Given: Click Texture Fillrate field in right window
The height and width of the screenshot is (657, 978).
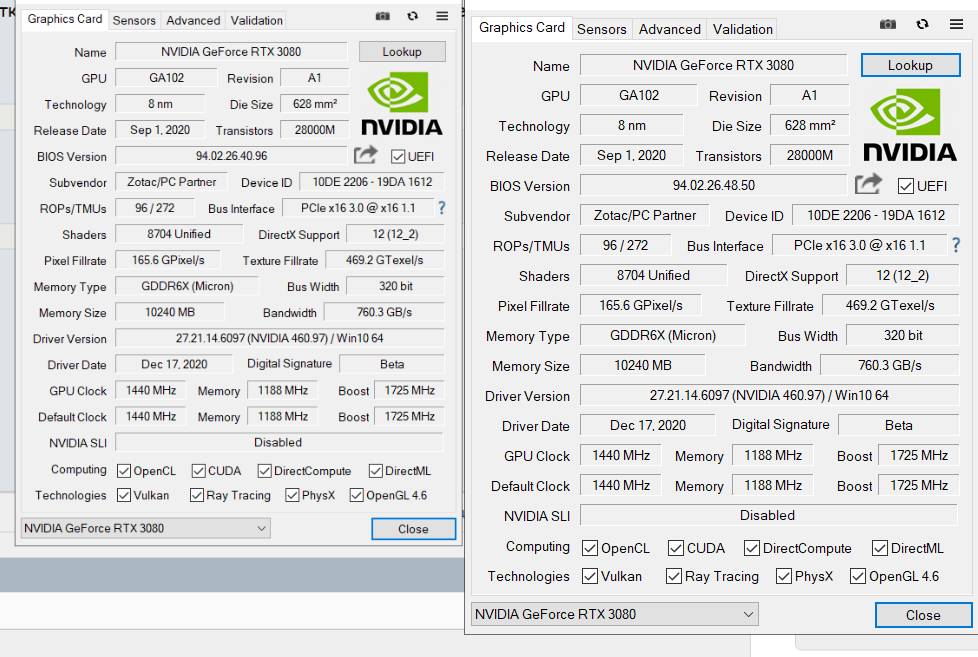Looking at the screenshot, I should coord(890,306).
